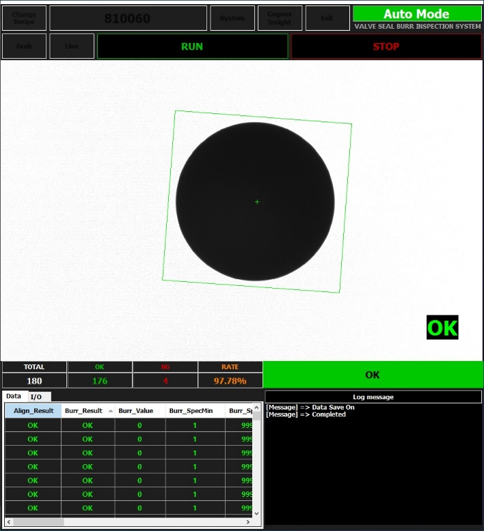This screenshot has width=484, height=531.
Task: Click the vertical scrollbar thumb of the table
Action: pos(257,416)
